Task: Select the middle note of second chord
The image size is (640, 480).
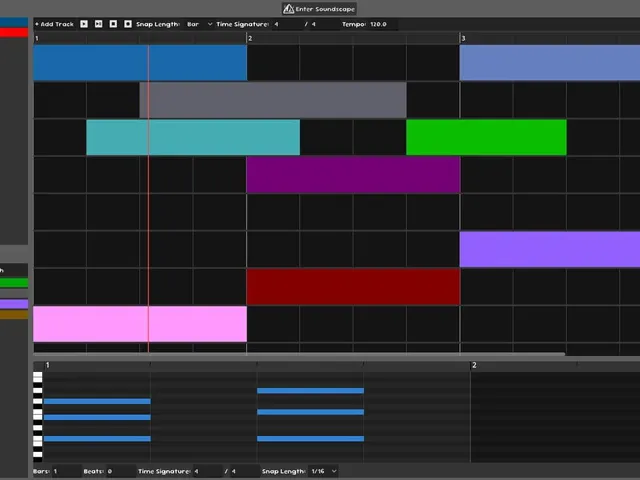Action: 310,412
